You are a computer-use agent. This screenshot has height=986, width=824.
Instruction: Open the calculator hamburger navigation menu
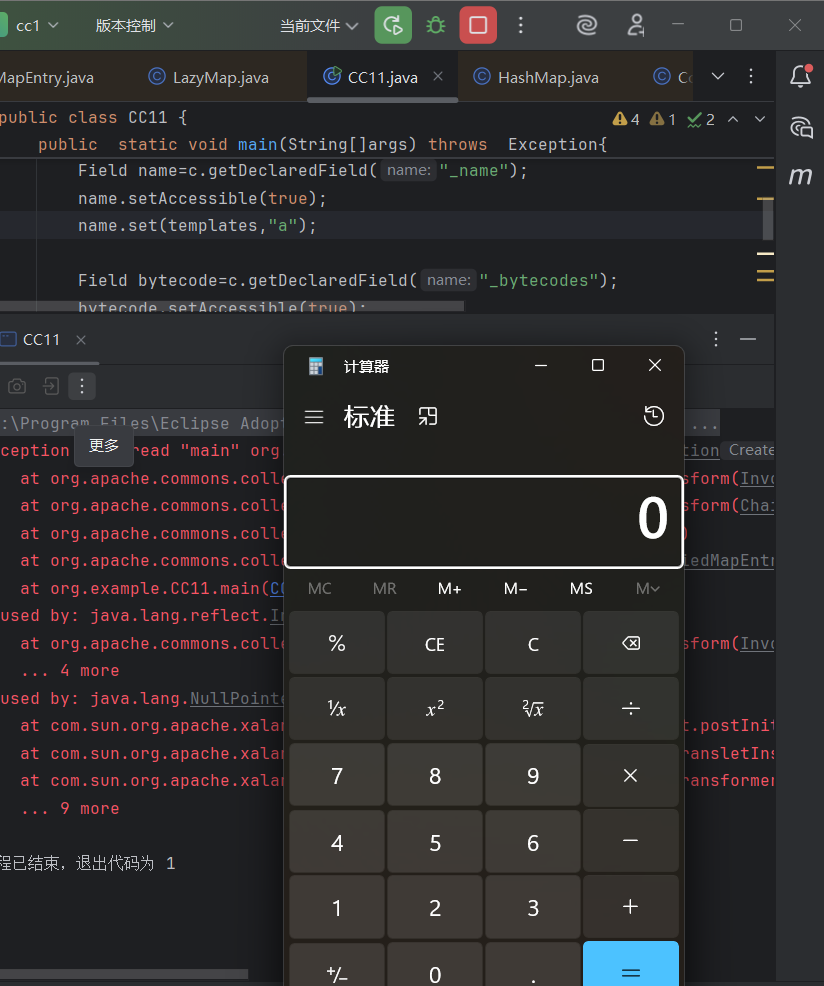pyautogui.click(x=314, y=417)
